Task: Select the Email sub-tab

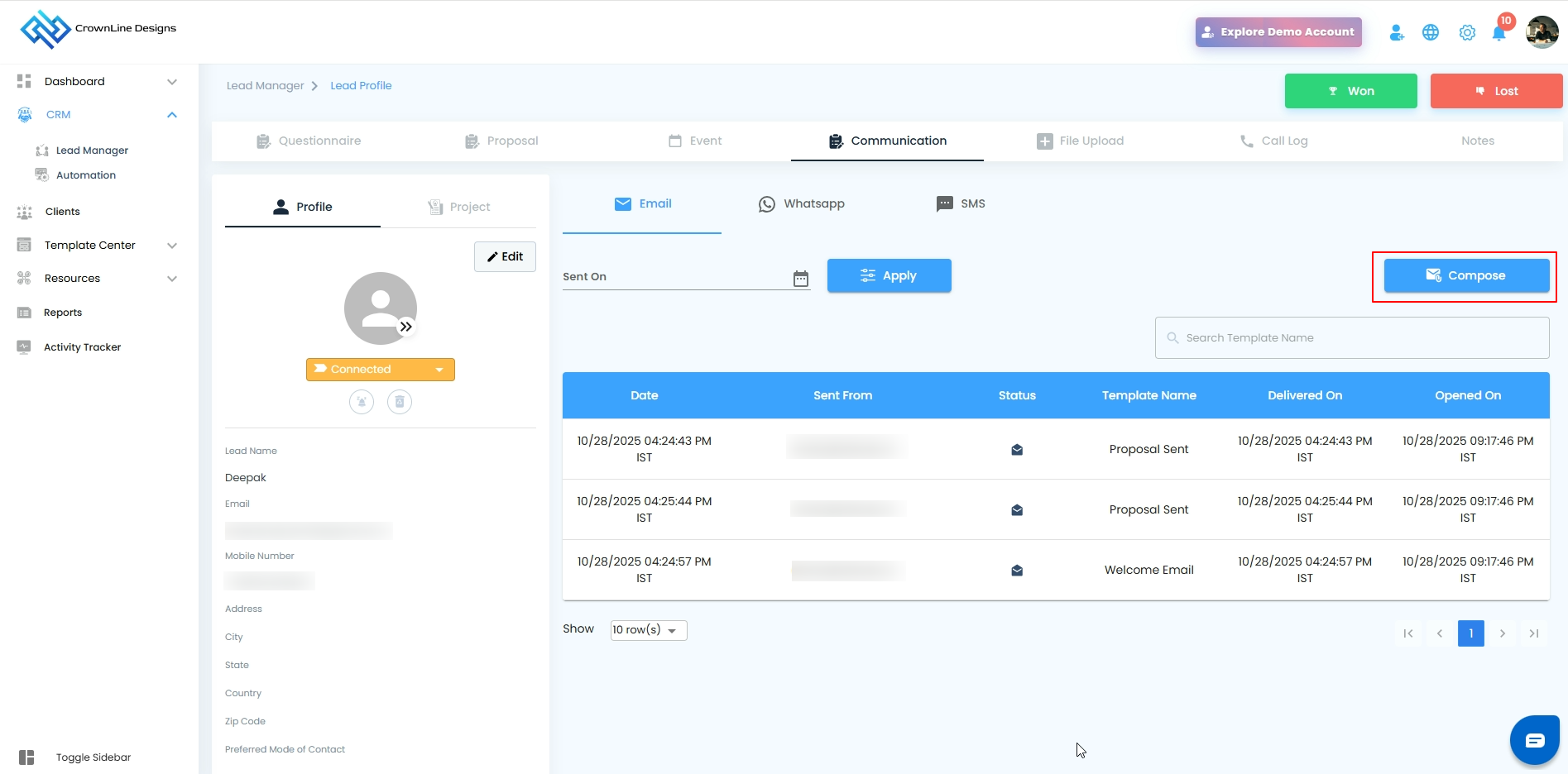Action: coord(642,204)
